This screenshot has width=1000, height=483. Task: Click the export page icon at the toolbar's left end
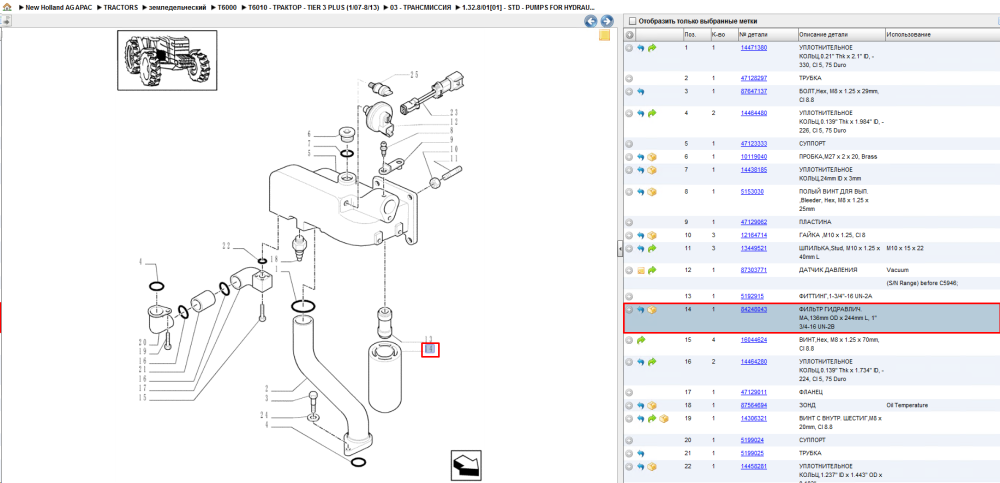[x=6, y=21]
